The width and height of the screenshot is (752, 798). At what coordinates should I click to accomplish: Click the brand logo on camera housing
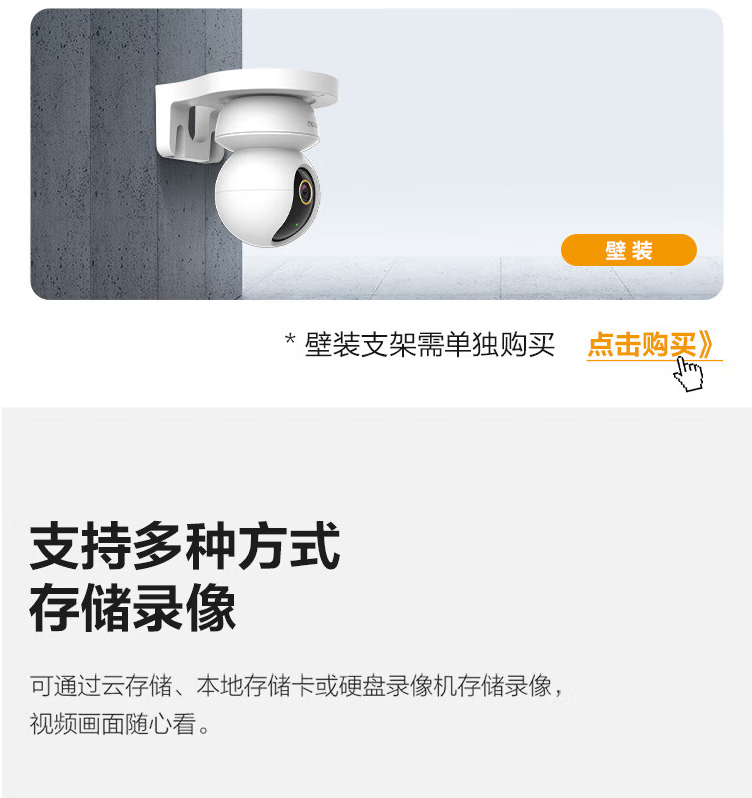[x=311, y=124]
